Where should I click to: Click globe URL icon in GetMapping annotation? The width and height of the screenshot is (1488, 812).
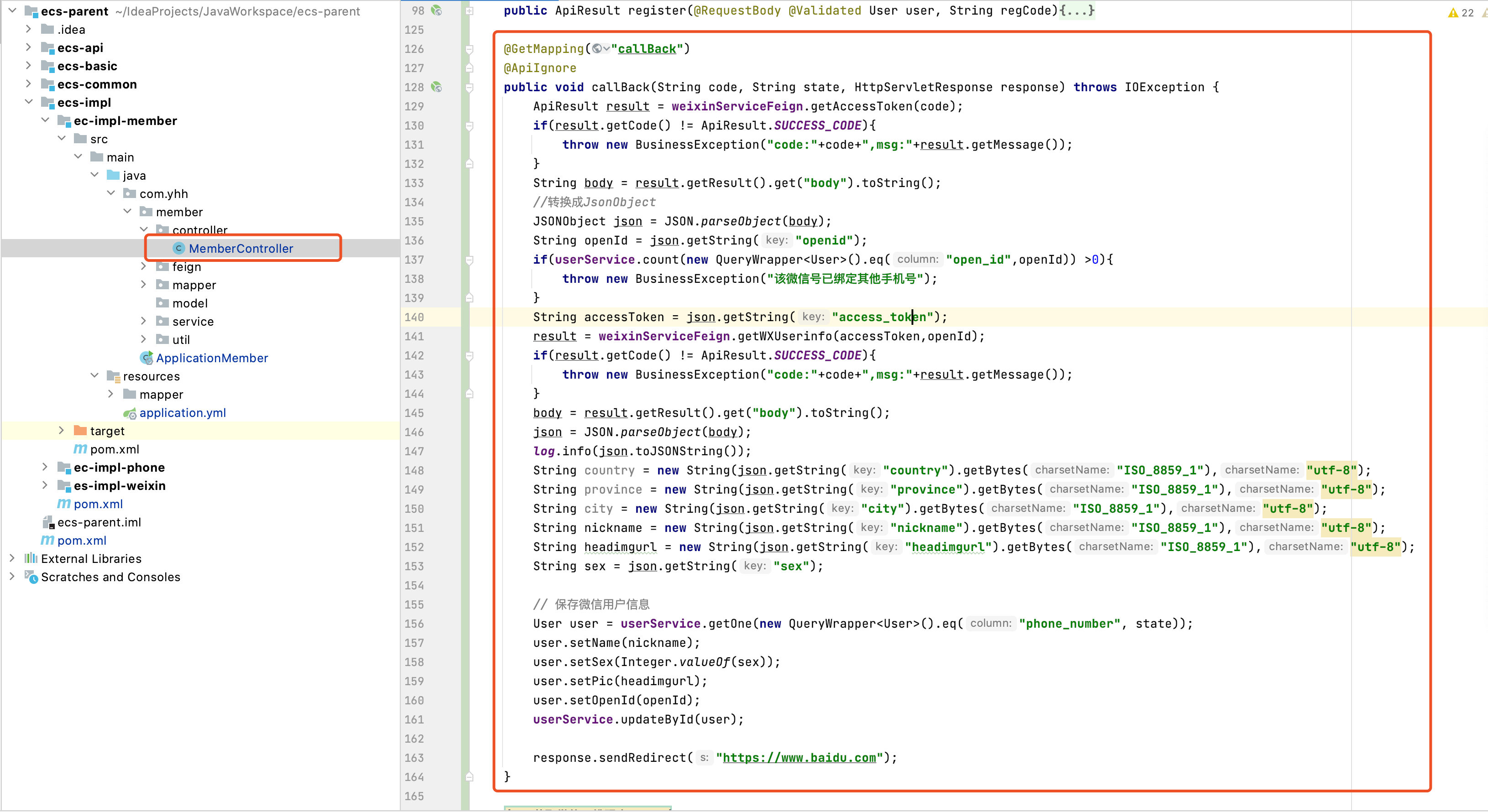pos(597,49)
